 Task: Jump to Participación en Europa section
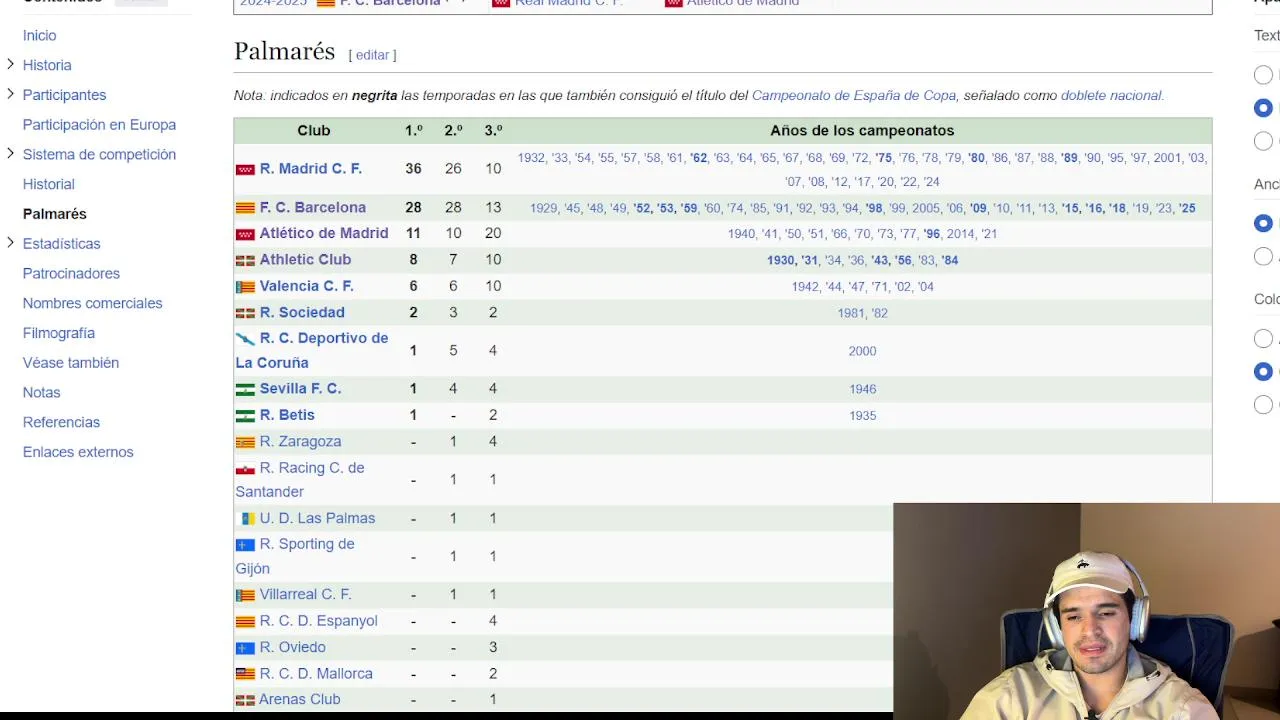coord(99,125)
